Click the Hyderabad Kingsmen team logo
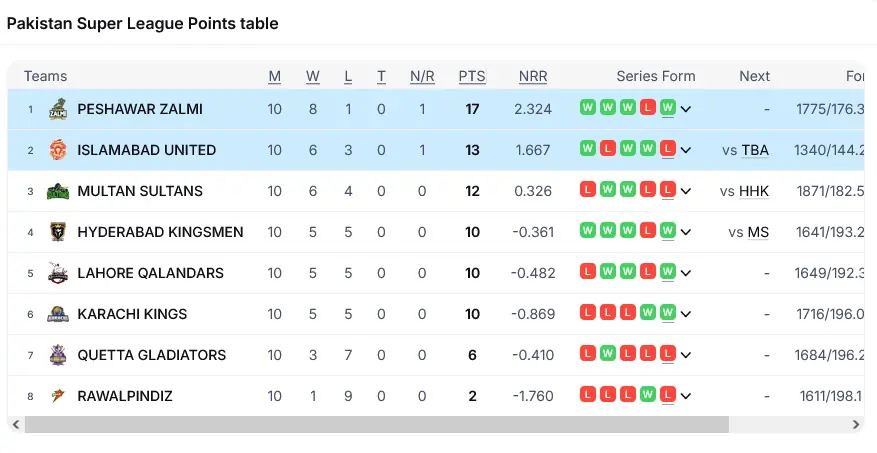Screen dimensions: 877x453 click(57, 232)
